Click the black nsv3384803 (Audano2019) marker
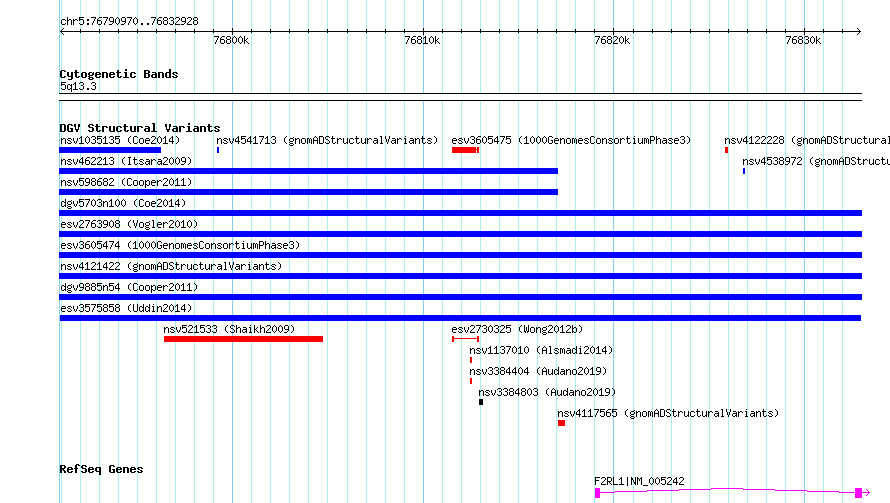Viewport: 890px width, 503px height. pos(481,402)
